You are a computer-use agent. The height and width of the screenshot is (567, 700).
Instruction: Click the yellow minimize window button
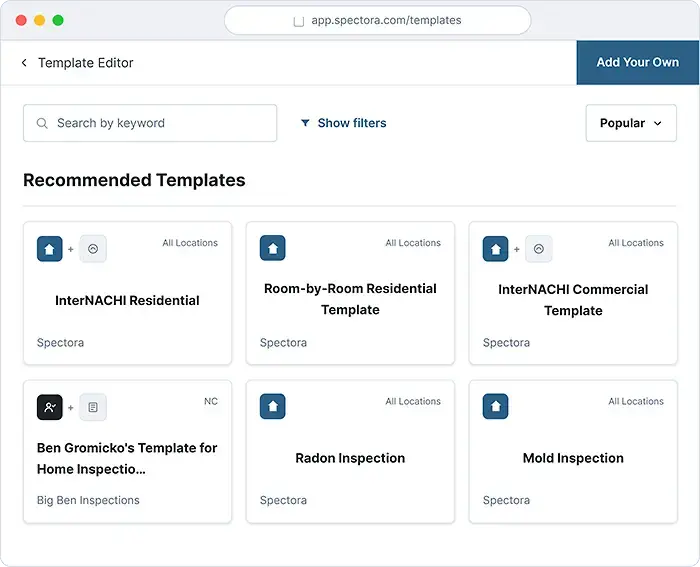[39, 21]
